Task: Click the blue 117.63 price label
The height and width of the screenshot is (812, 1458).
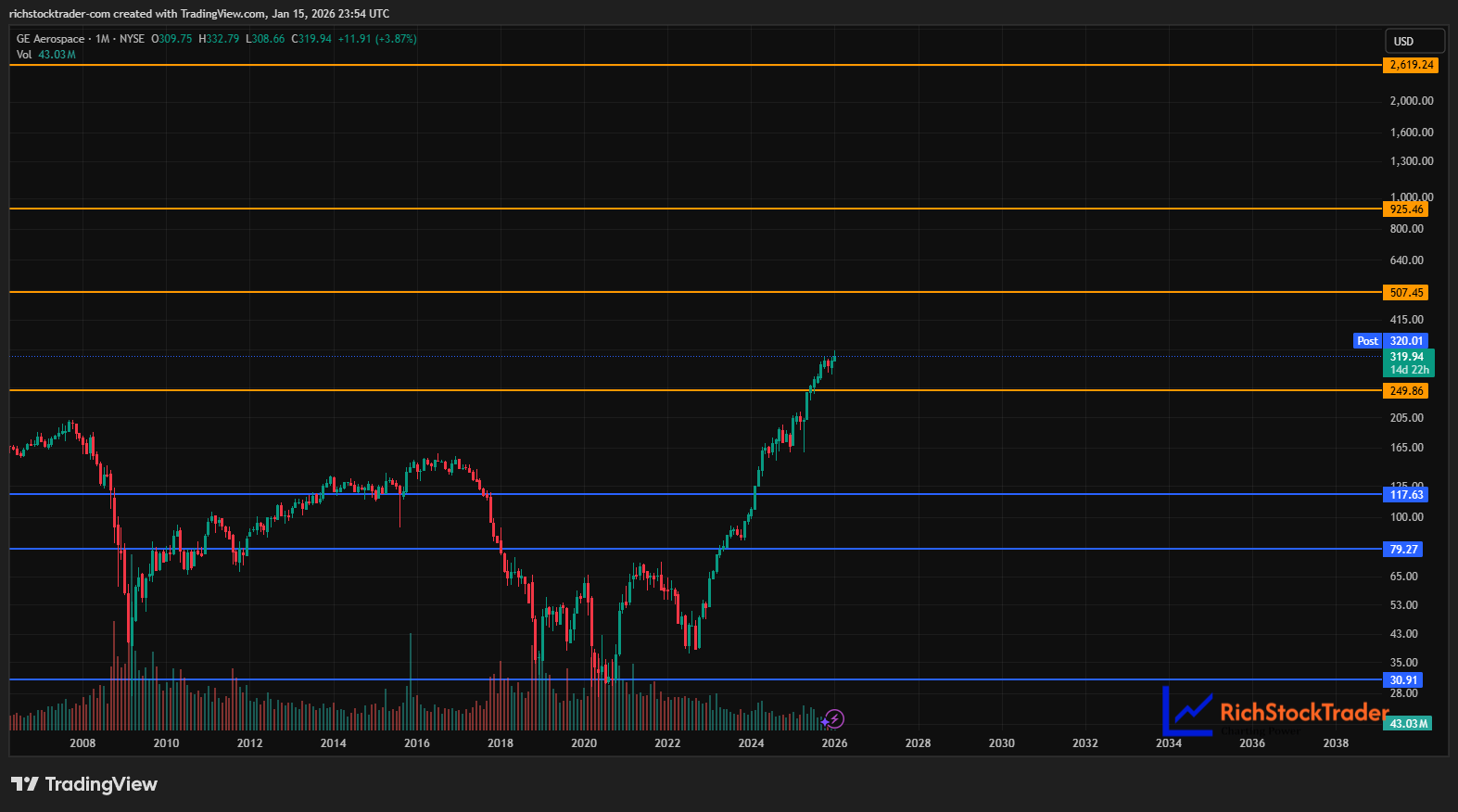Action: (x=1406, y=495)
